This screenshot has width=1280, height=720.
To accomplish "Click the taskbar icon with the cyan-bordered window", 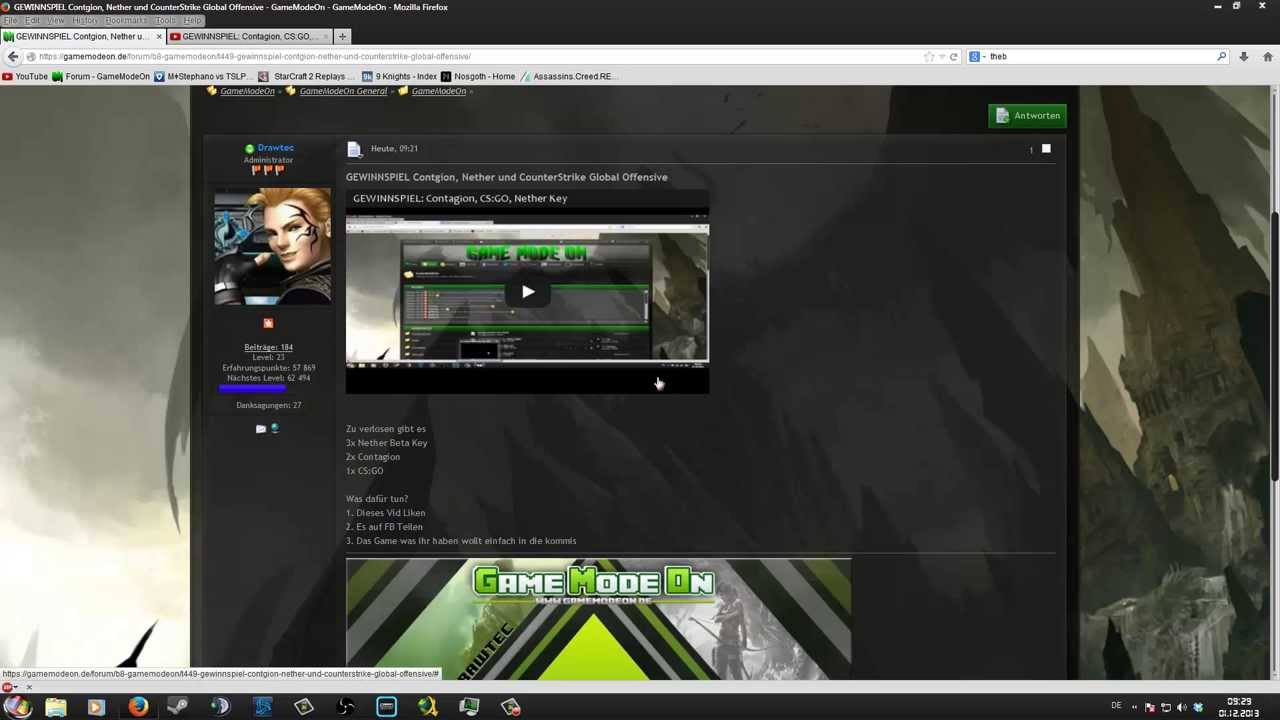I will click(386, 707).
